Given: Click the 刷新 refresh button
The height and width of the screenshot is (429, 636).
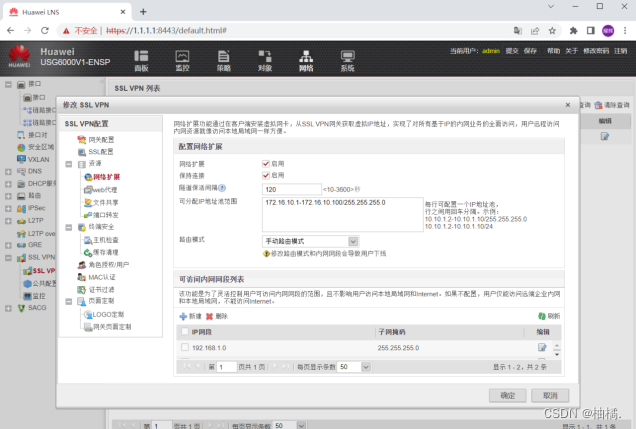Looking at the screenshot, I should point(549,316).
